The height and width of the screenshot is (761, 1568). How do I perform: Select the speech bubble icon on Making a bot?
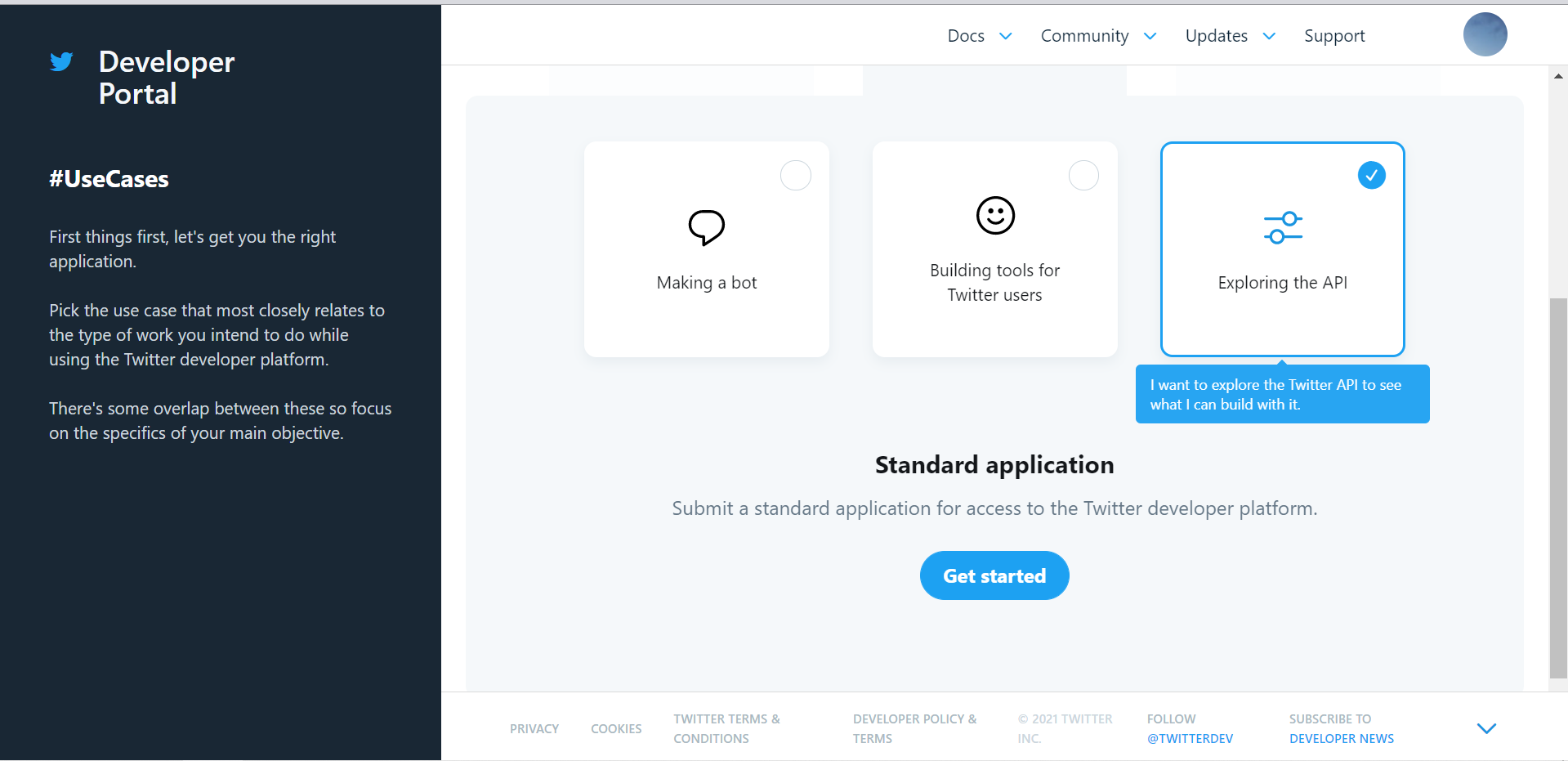click(705, 227)
